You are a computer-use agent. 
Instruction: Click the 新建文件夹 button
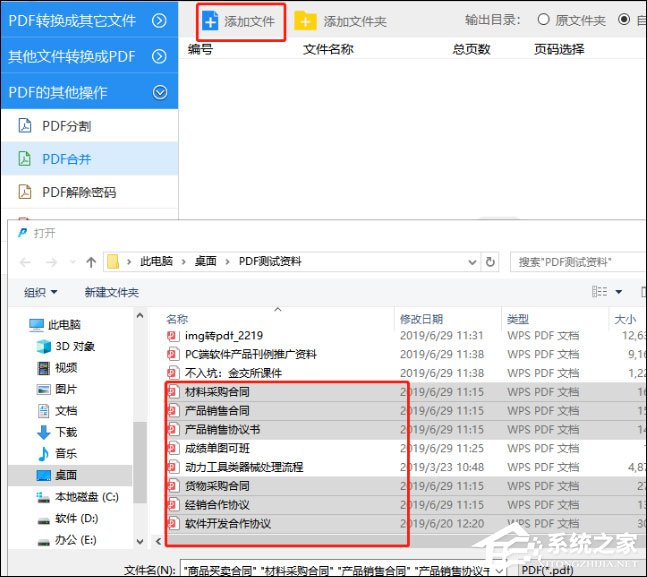click(x=111, y=292)
